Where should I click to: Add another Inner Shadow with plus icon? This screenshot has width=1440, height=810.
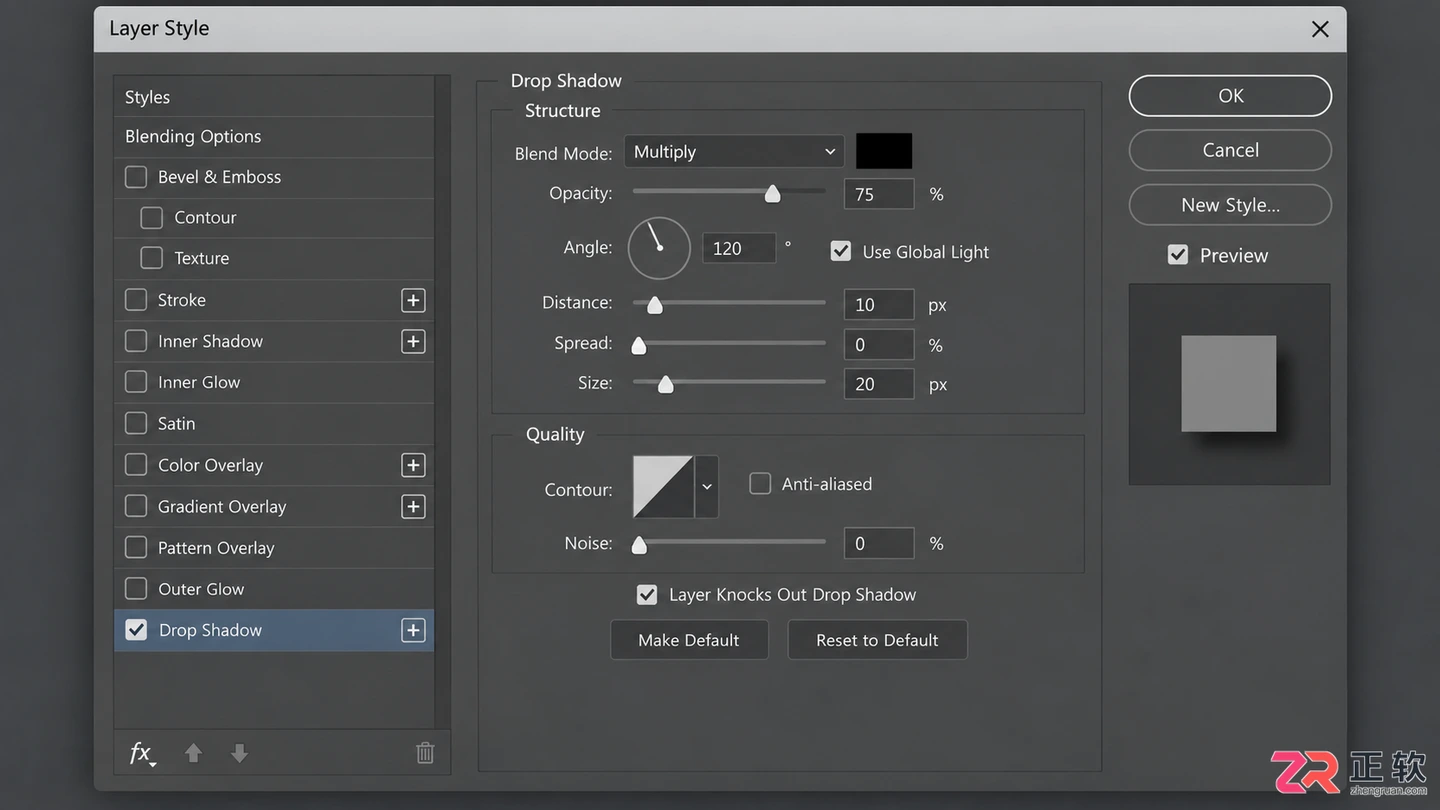413,341
